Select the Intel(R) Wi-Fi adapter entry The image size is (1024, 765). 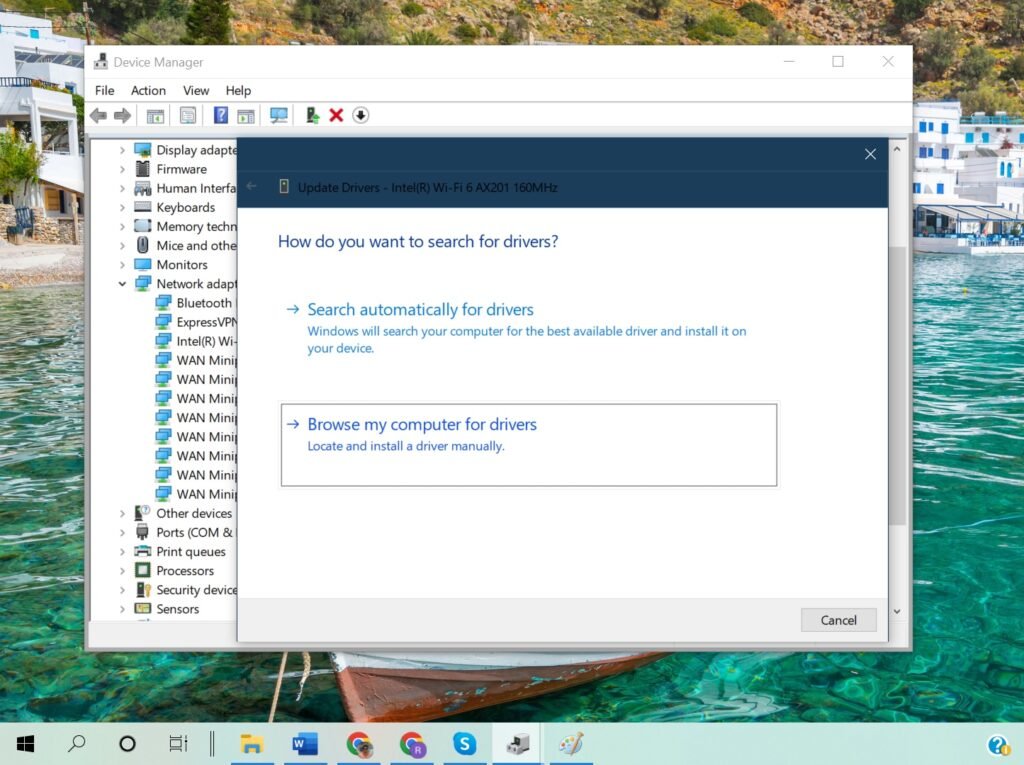tap(196, 341)
